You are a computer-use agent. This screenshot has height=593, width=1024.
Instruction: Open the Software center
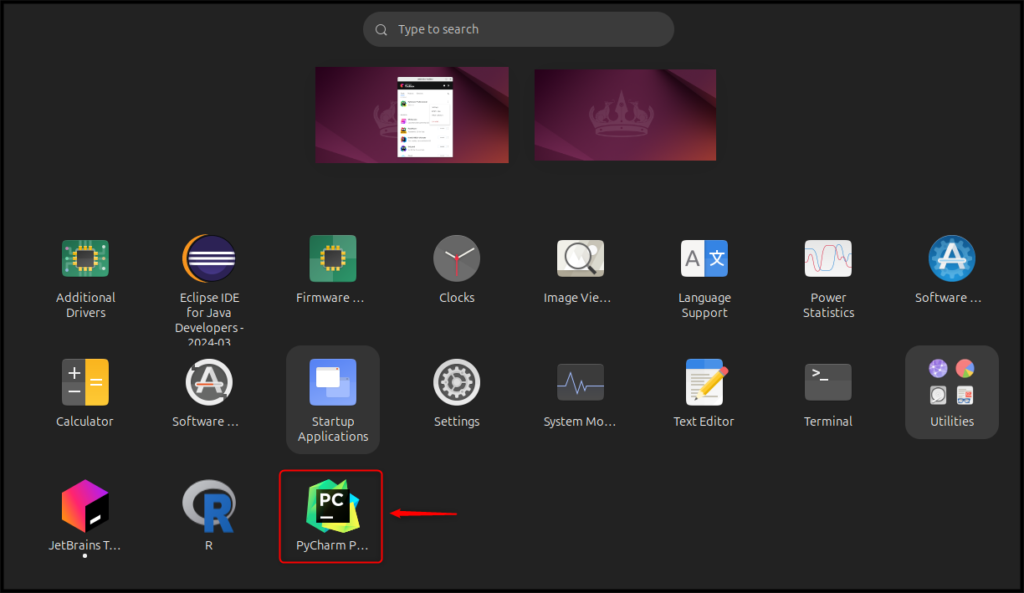pos(951,258)
